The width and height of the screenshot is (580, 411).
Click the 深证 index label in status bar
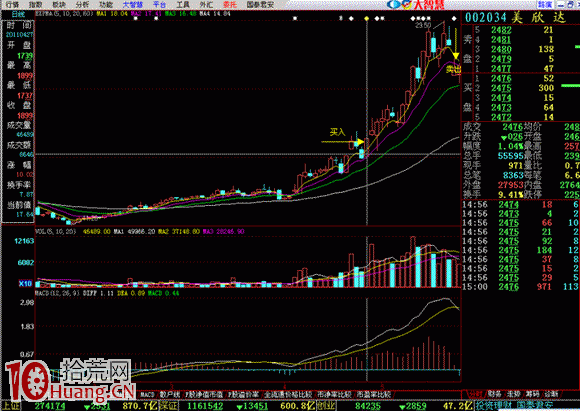click(x=168, y=406)
